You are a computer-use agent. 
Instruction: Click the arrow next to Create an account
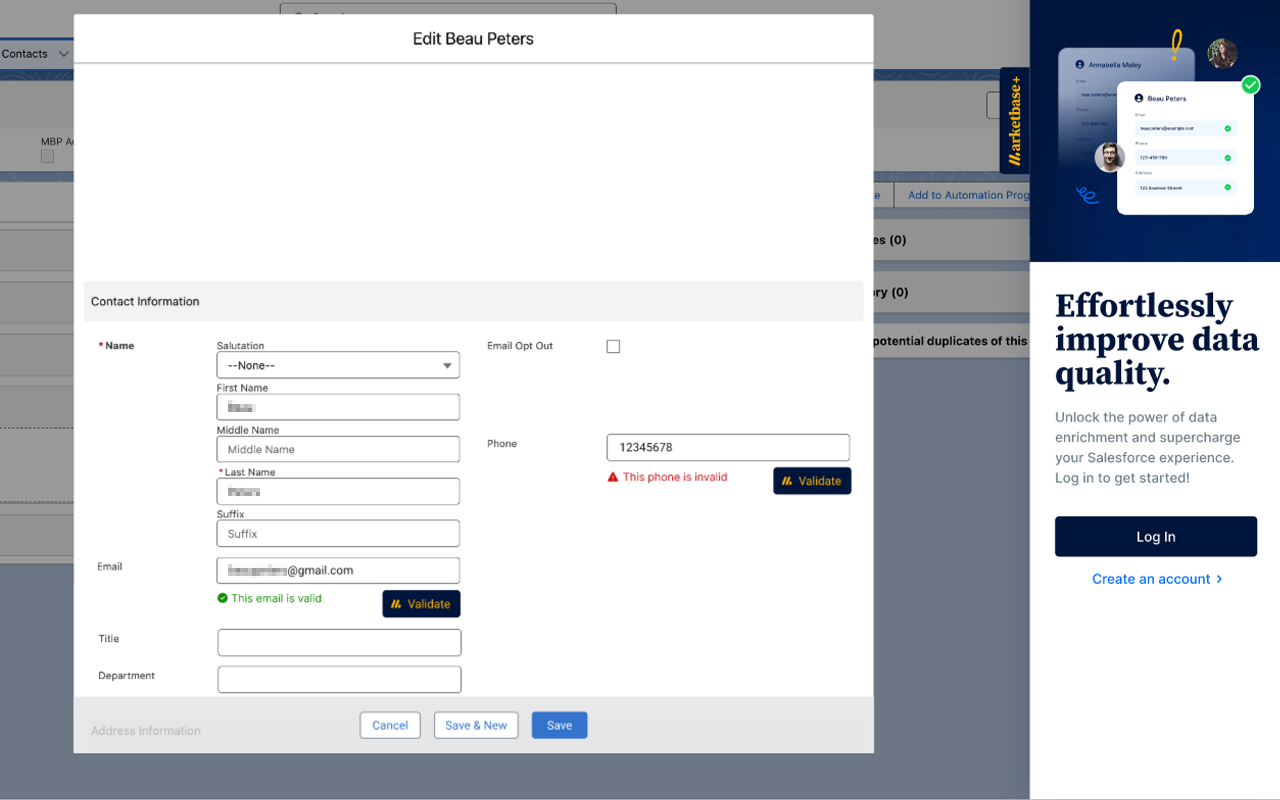coord(1219,579)
